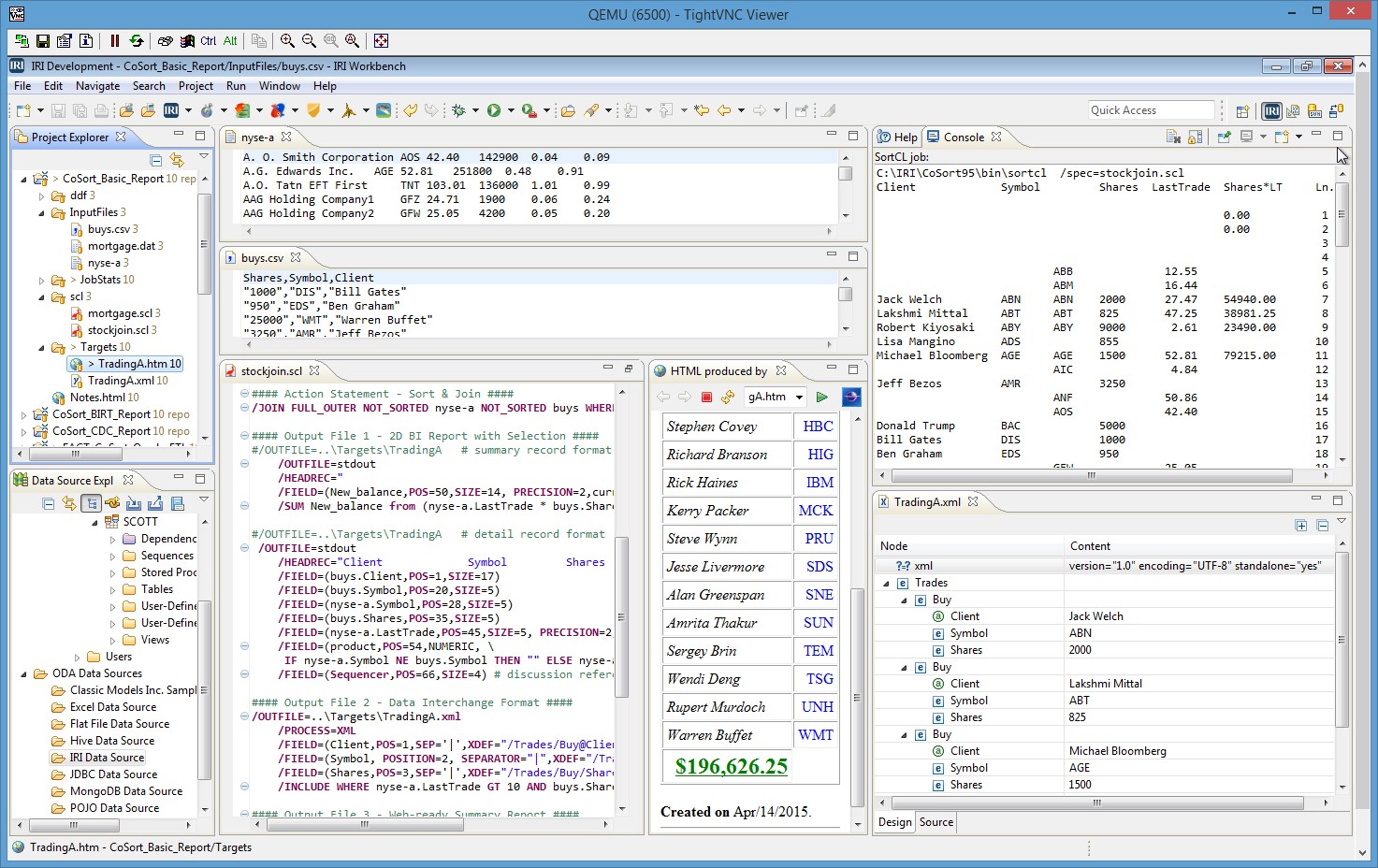The image size is (1378, 868).
Task: Click Collapse All icon in TradingA.xml editor
Action: pos(1322,526)
